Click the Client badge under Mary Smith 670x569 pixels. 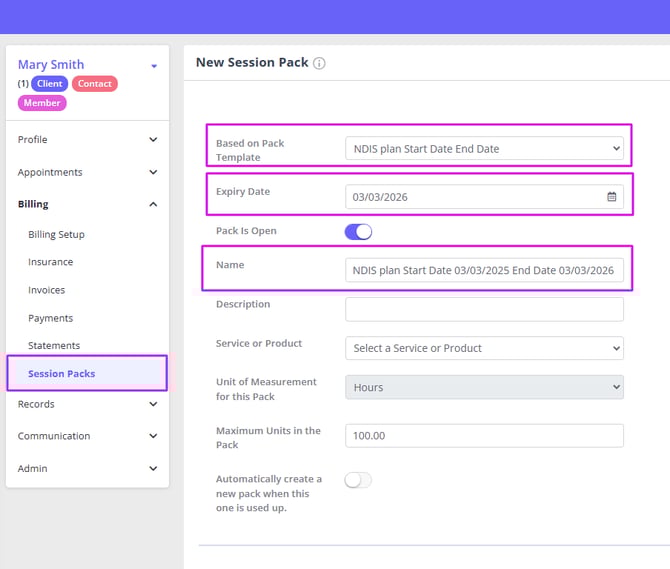click(49, 84)
